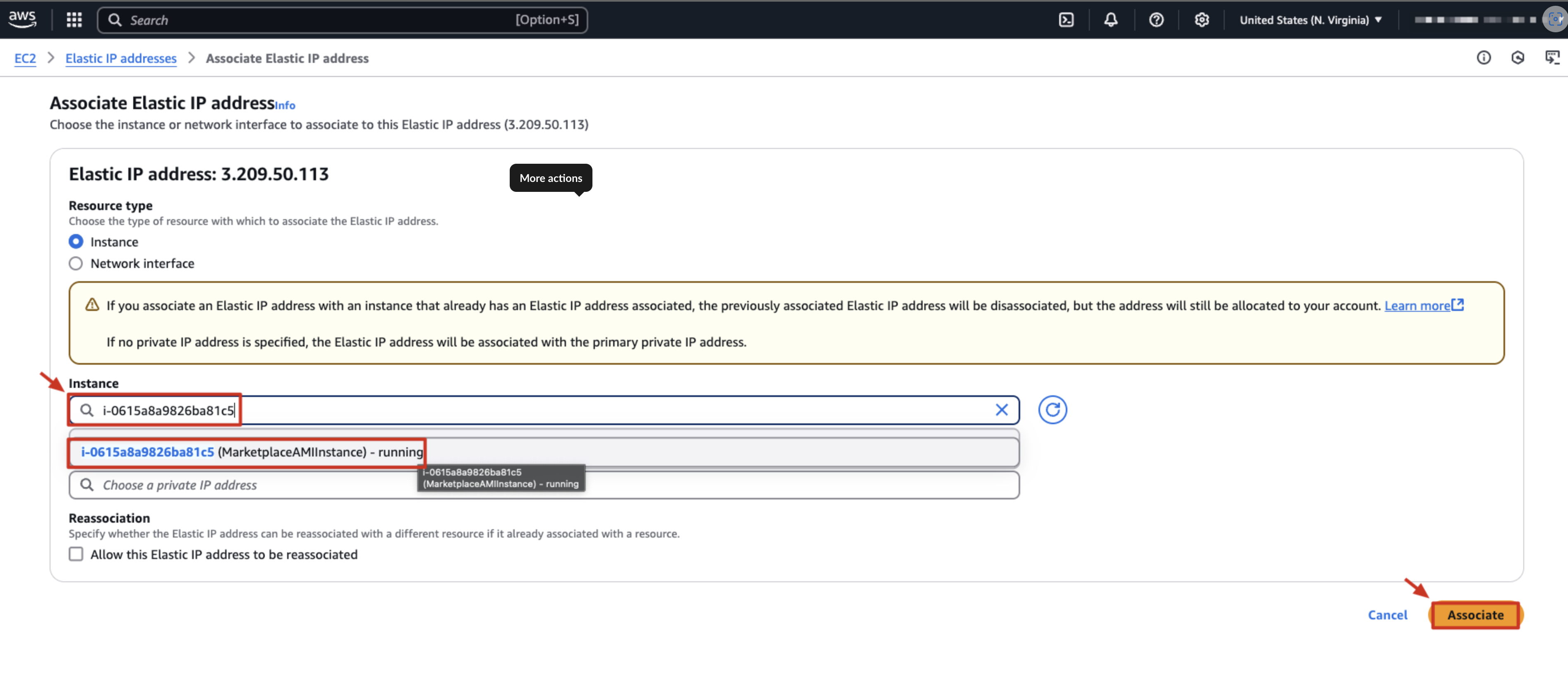Image resolution: width=1568 pixels, height=693 pixels.
Task: Open the notifications bell
Action: pyautogui.click(x=1110, y=20)
